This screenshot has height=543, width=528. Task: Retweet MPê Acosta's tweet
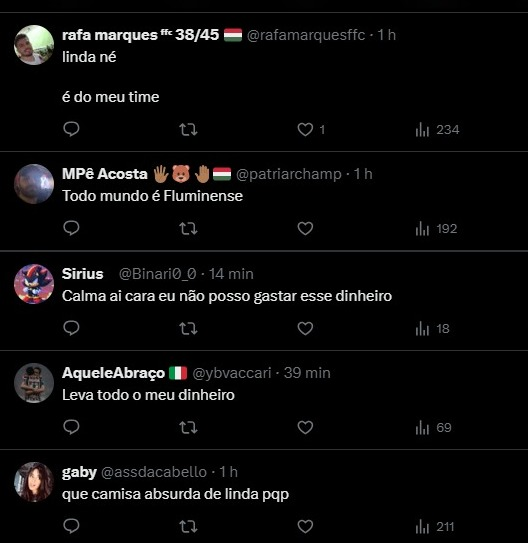(188, 229)
